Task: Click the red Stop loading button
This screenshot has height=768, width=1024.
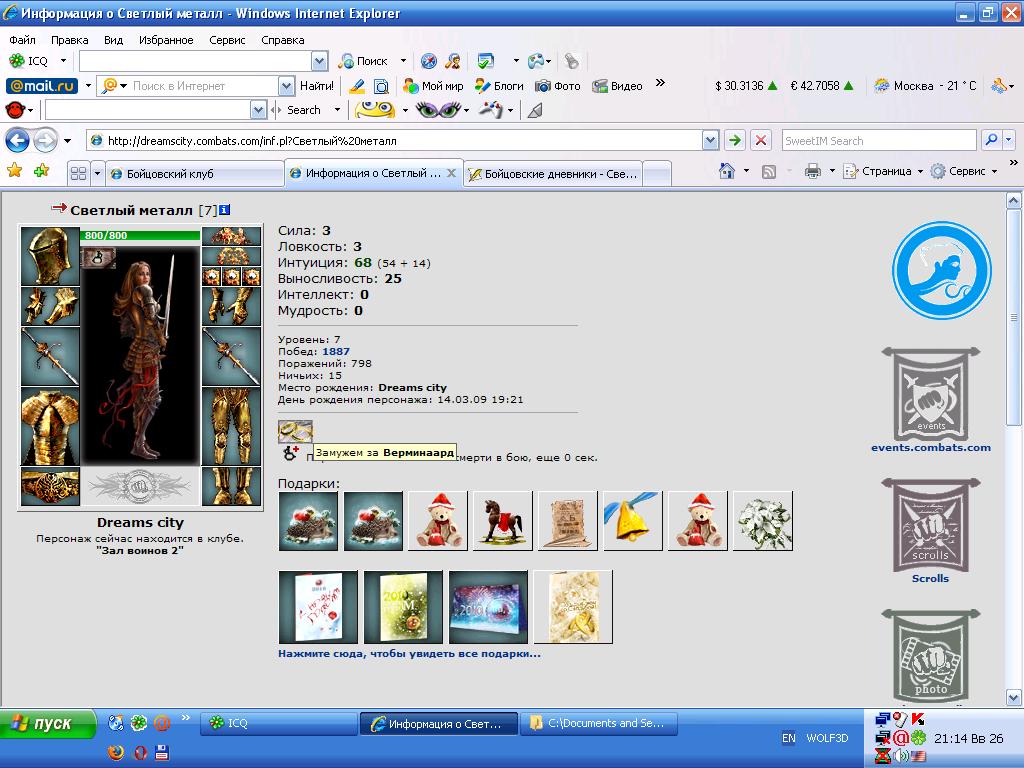Action: pyautogui.click(x=761, y=140)
